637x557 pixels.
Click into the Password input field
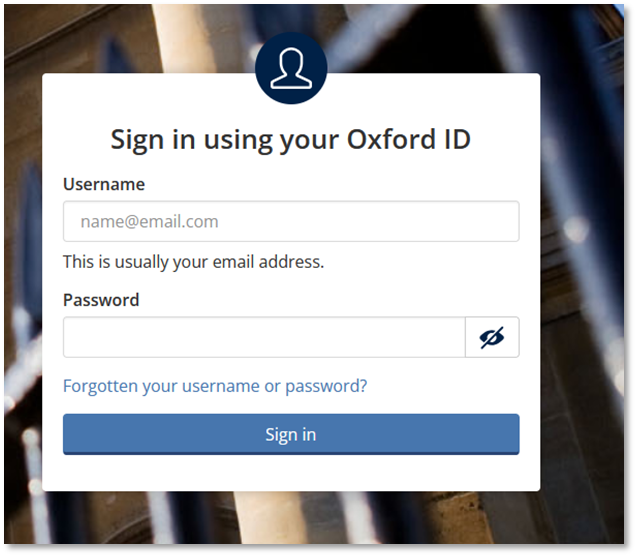(x=264, y=338)
